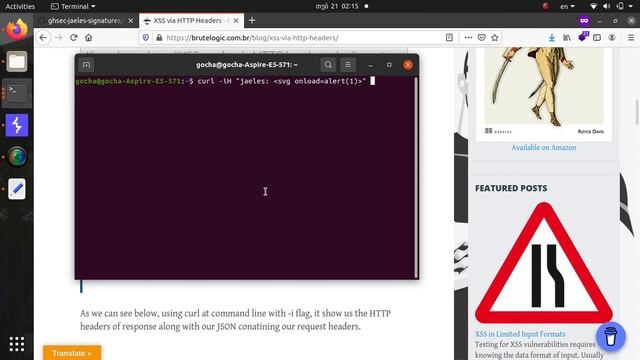Open the text editor in the dock
Image resolution: width=640 pixels, height=360 pixels.
[17, 189]
